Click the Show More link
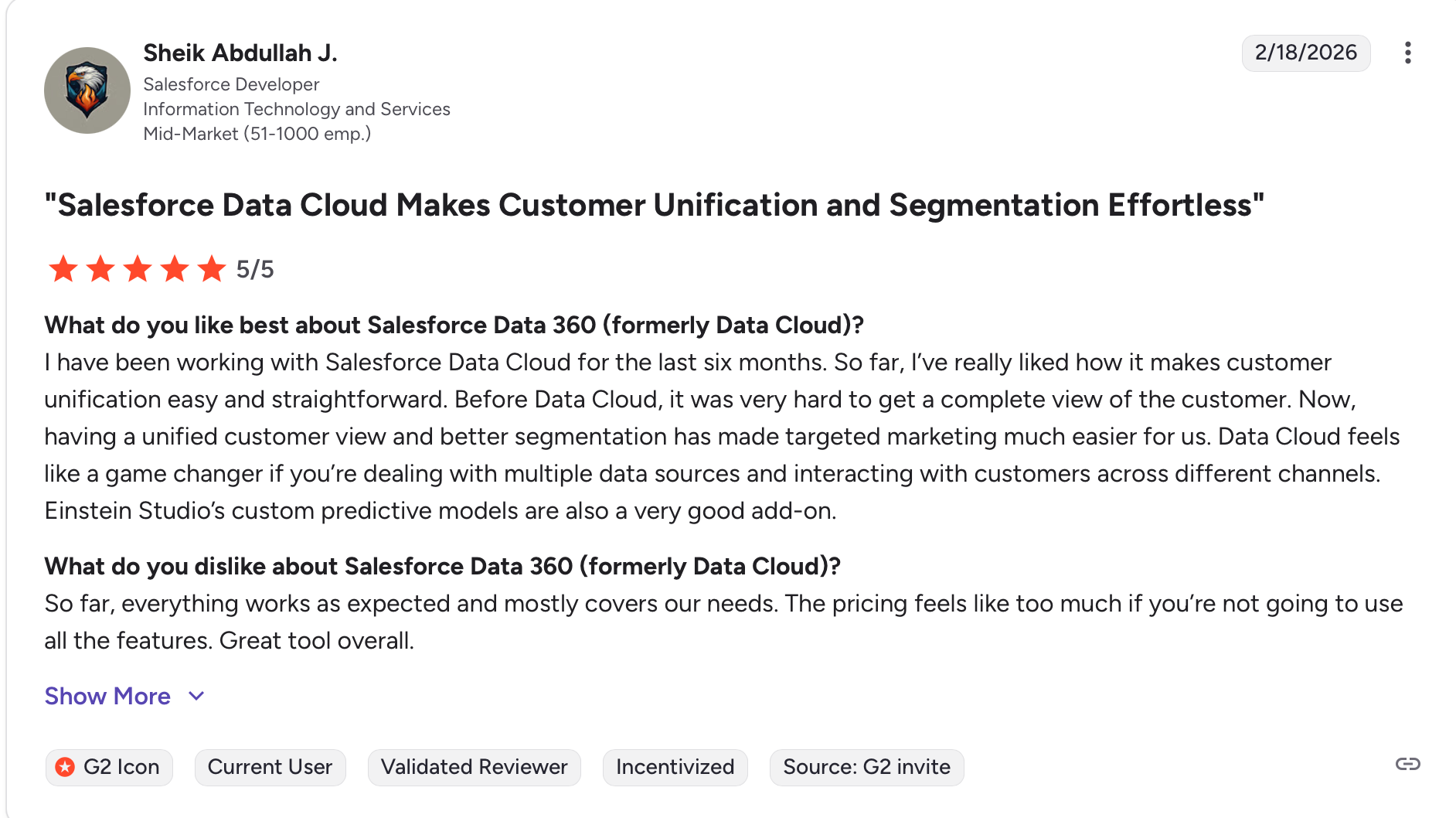 (107, 696)
